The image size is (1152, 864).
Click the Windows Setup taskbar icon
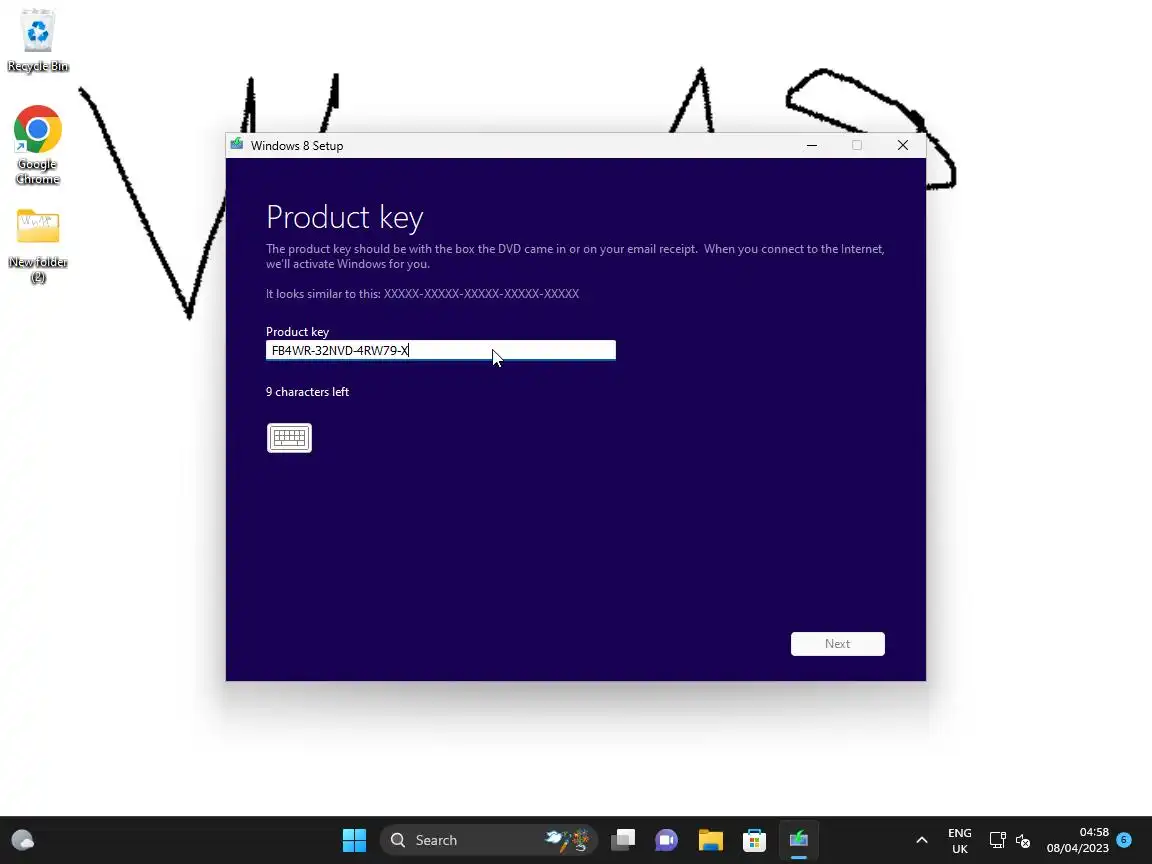799,840
